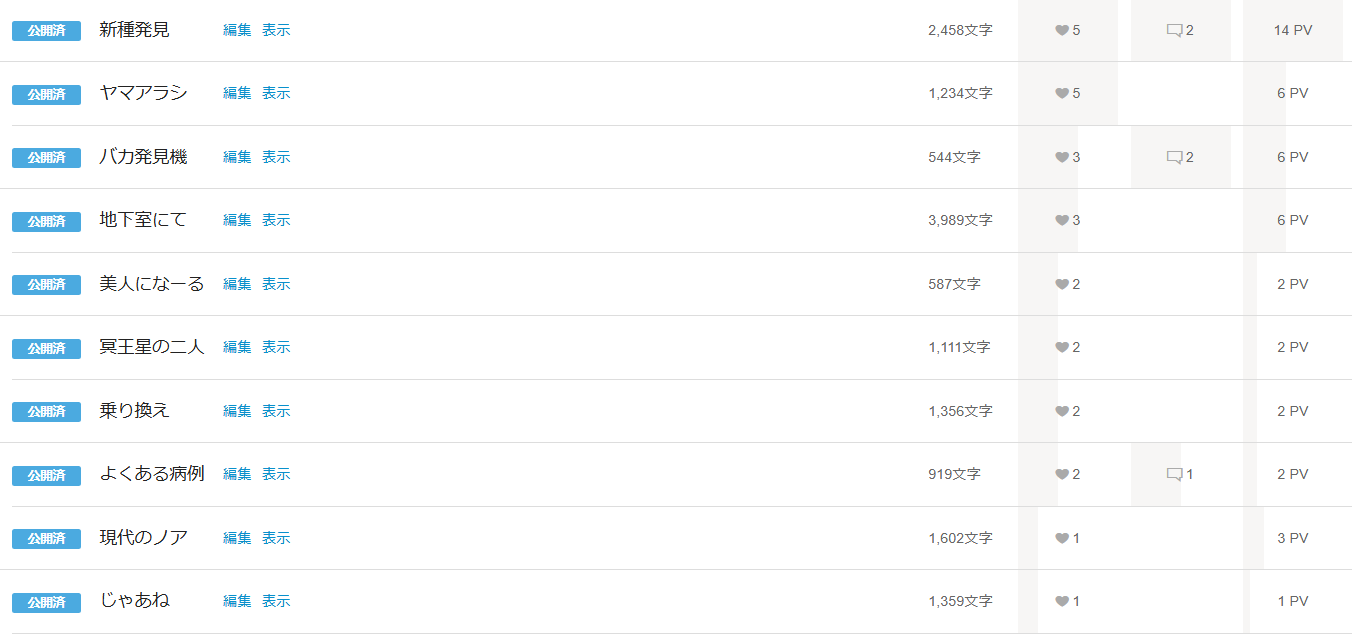Viewport: 1352px width, 635px height.
Task: Click the heart icon for じゃあね
Action: point(1062,601)
